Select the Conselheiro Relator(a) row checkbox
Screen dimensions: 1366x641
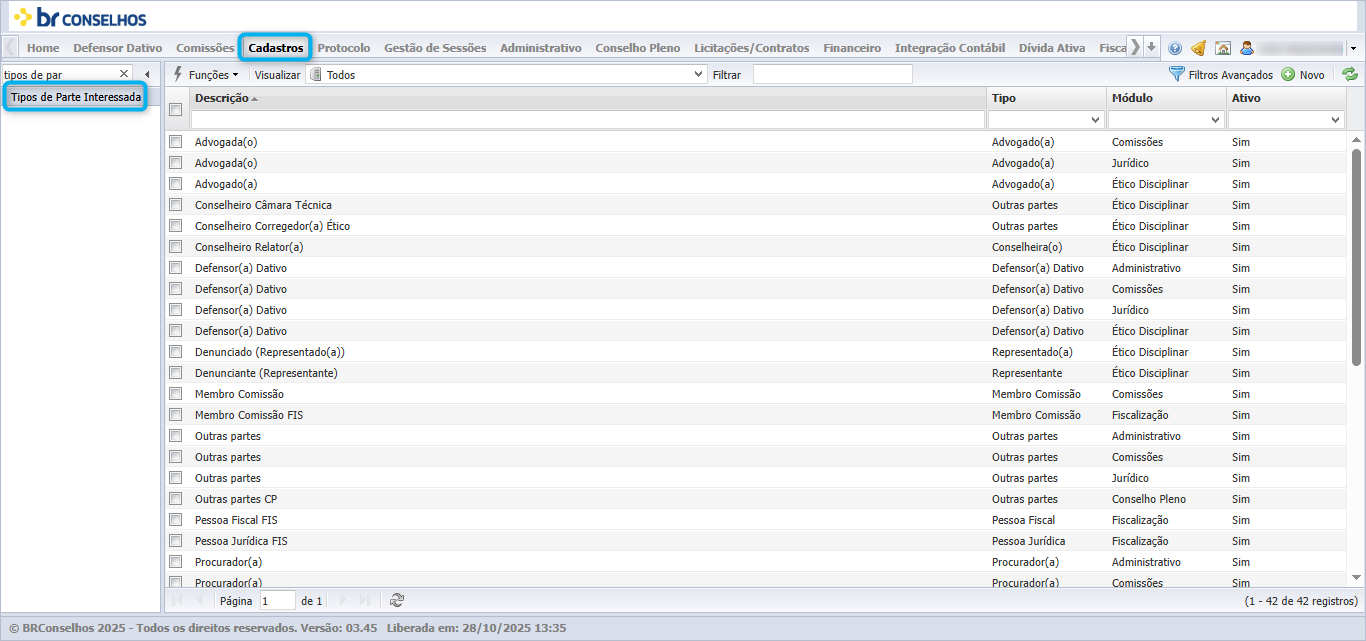[176, 247]
